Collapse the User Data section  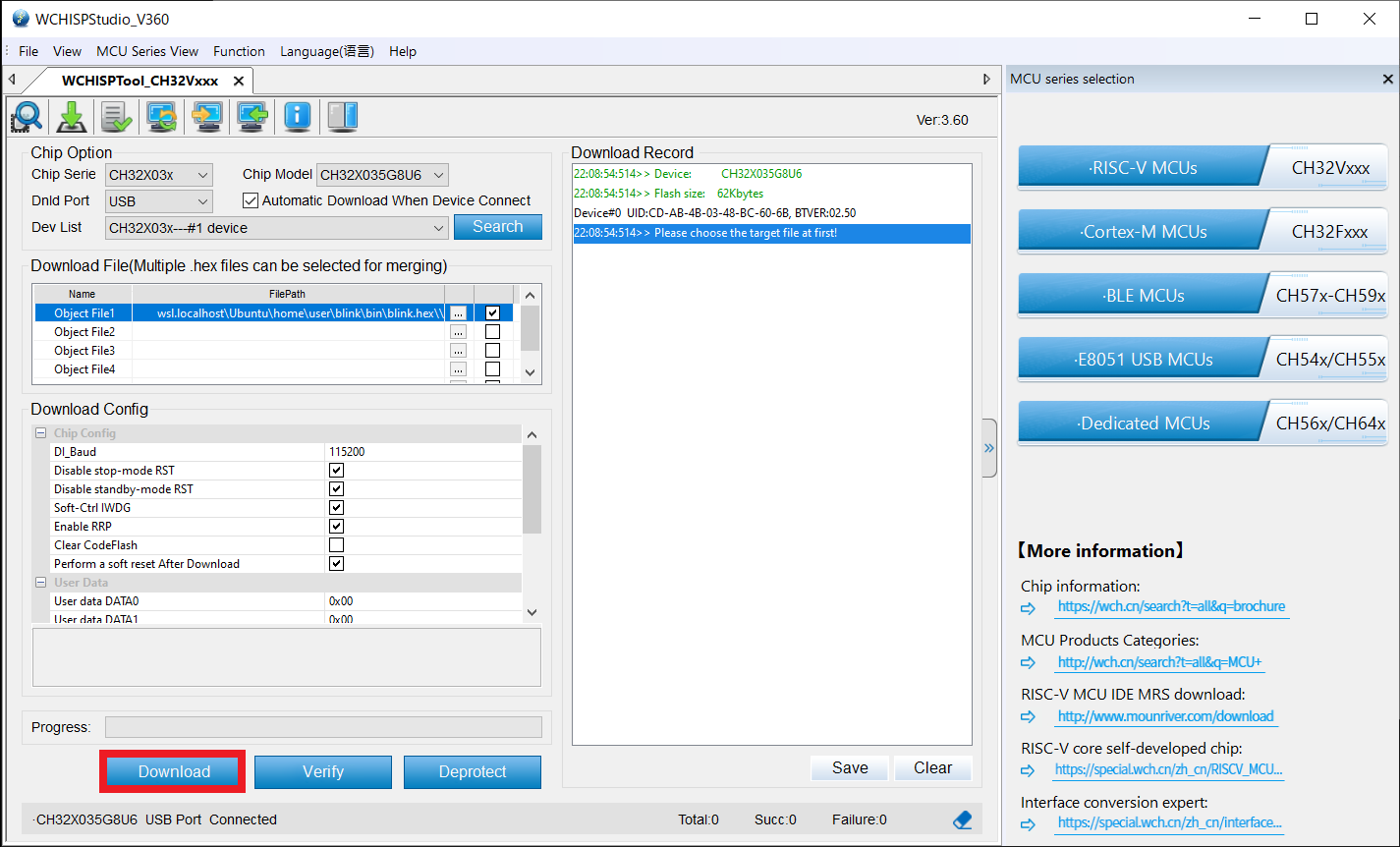coord(41,583)
